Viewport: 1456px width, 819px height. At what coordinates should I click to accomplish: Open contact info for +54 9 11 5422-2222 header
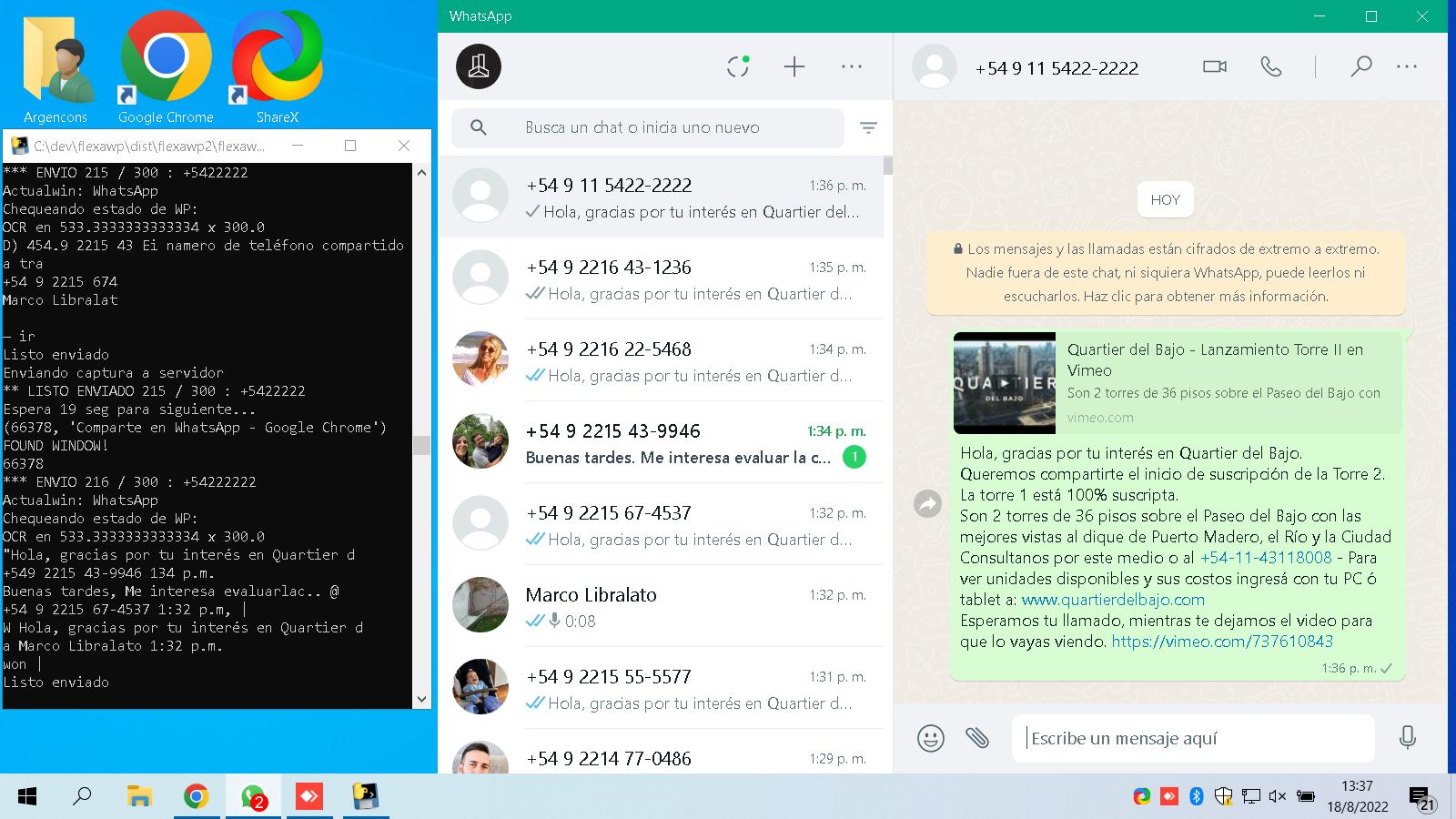(1057, 68)
